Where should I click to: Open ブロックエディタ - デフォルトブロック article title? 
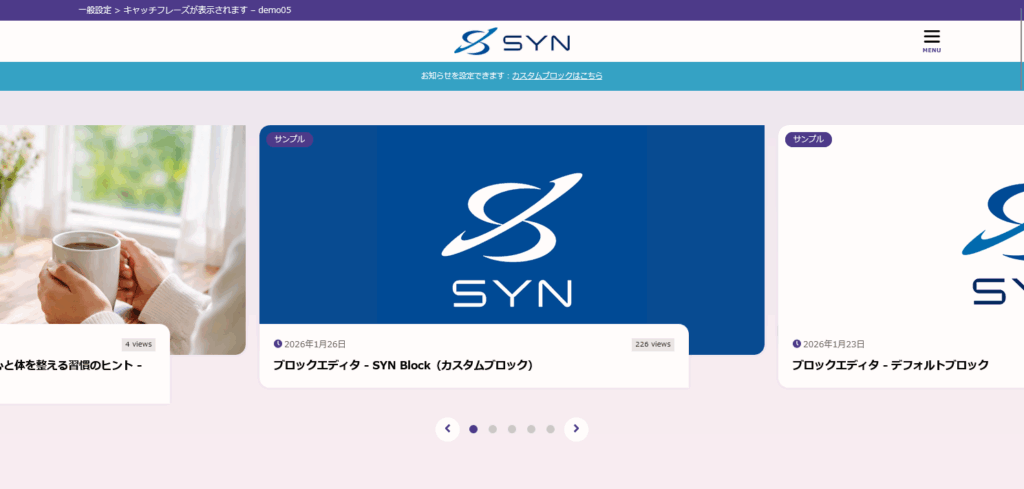click(890, 365)
